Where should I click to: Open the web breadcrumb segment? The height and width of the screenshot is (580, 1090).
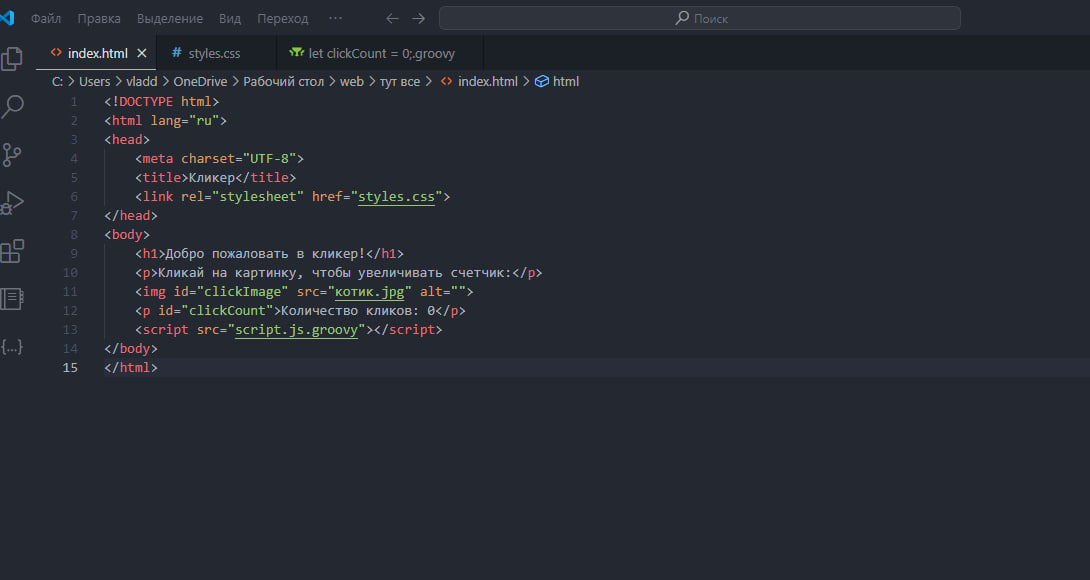pos(352,81)
